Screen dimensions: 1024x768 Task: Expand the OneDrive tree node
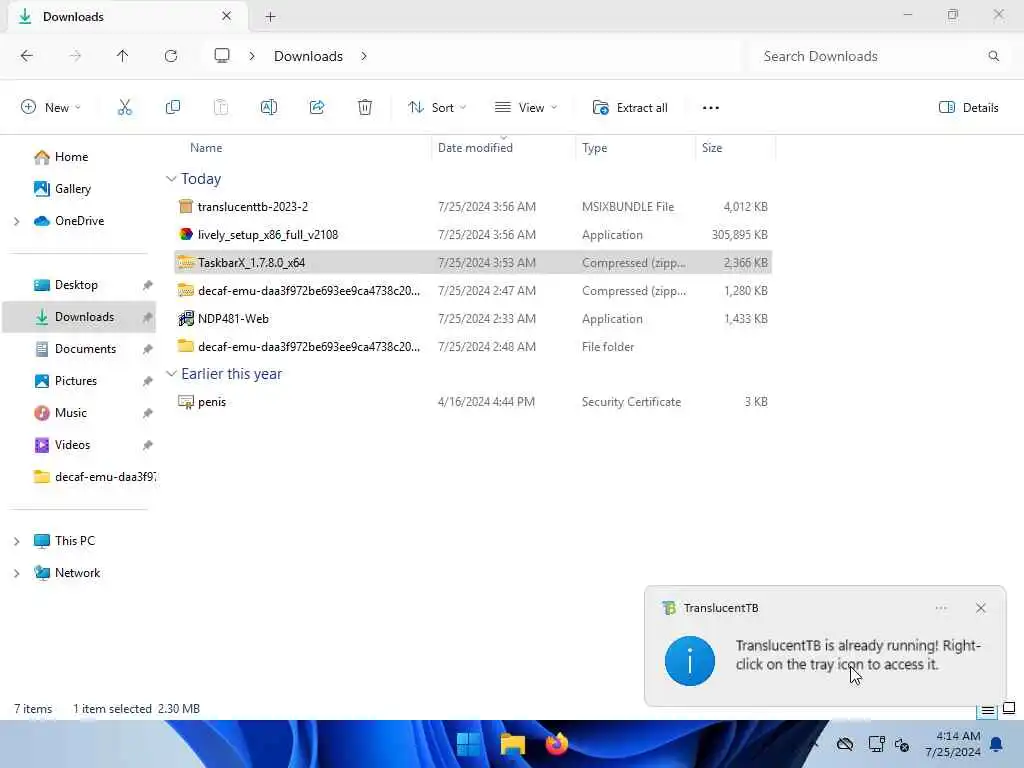pos(17,221)
